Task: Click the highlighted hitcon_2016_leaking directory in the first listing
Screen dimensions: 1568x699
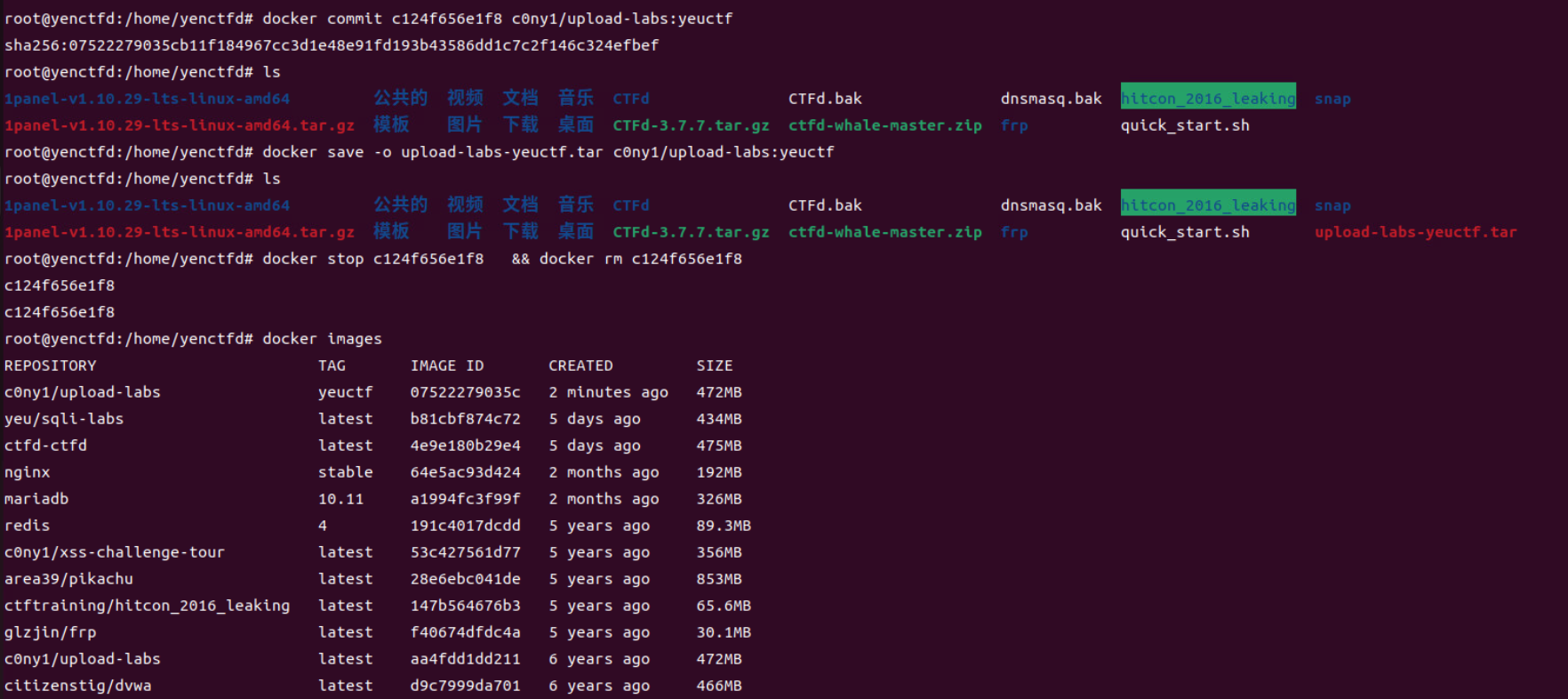Action: click(1208, 98)
